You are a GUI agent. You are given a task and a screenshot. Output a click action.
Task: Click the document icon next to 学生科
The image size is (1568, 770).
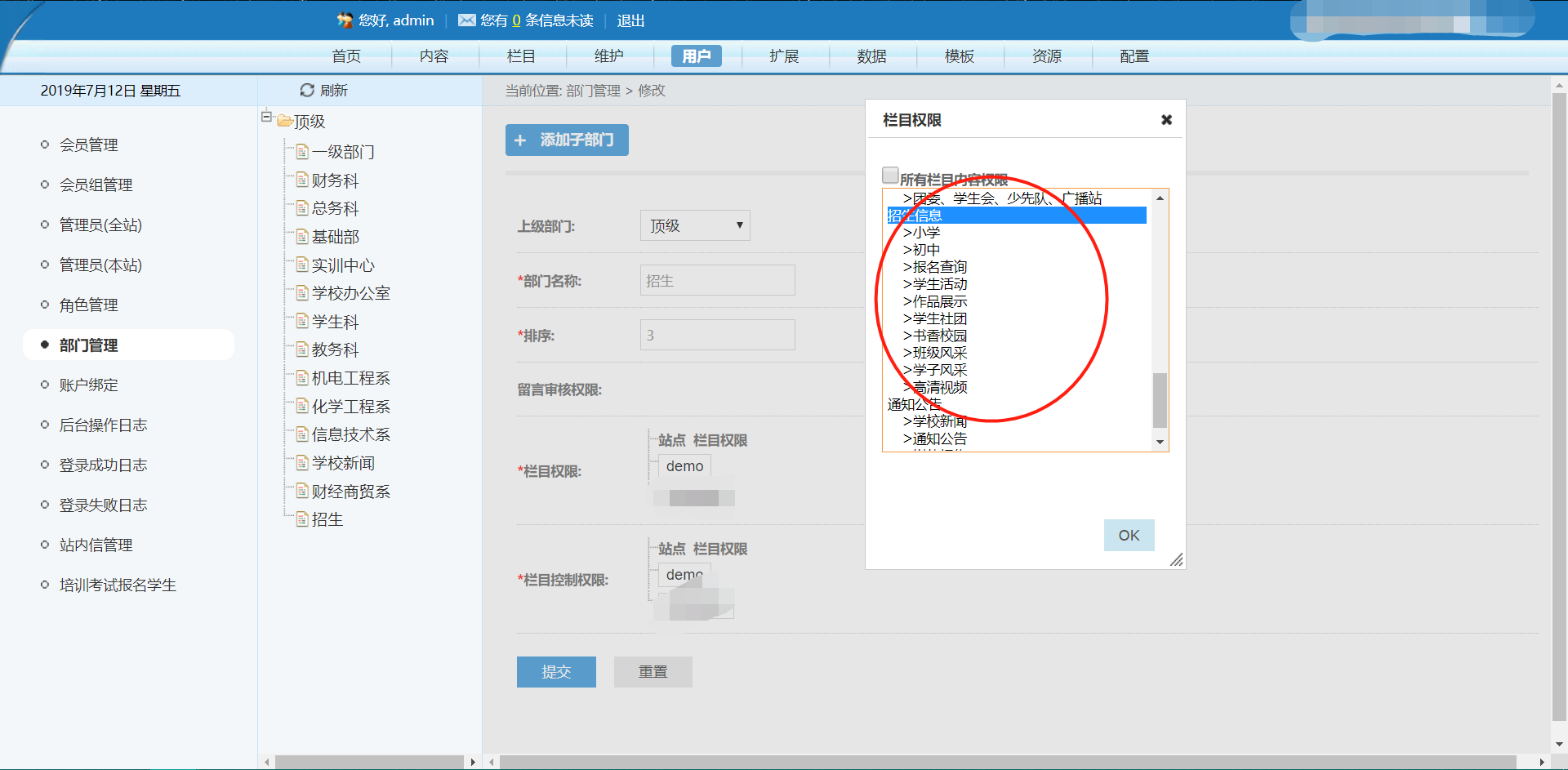coord(302,321)
